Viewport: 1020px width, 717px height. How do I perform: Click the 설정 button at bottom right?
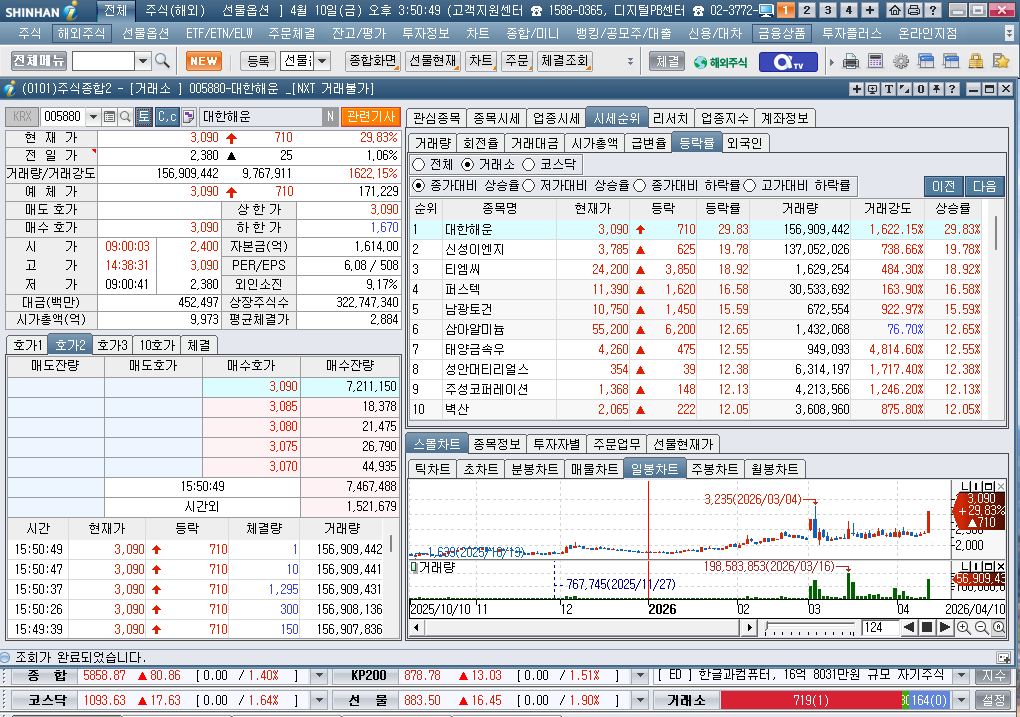tap(993, 701)
